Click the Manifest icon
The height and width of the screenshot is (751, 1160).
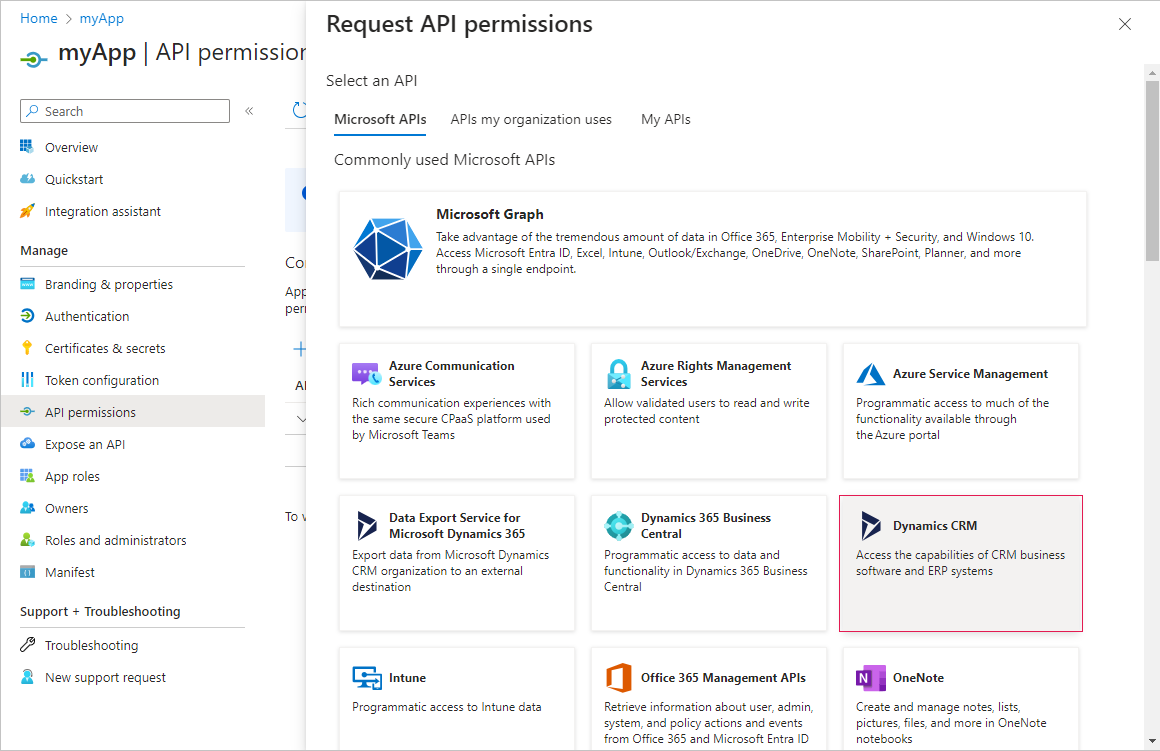pos(27,572)
